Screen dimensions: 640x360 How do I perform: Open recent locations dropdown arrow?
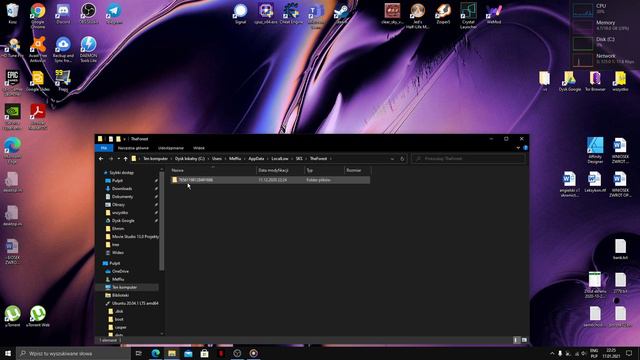[118, 158]
